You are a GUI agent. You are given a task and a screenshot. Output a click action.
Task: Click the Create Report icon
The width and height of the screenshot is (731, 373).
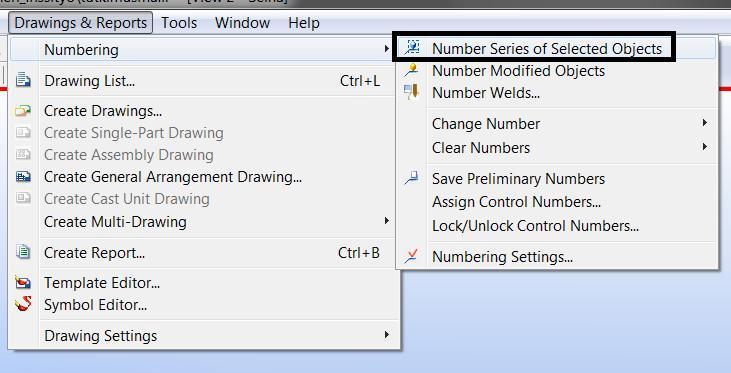23,252
